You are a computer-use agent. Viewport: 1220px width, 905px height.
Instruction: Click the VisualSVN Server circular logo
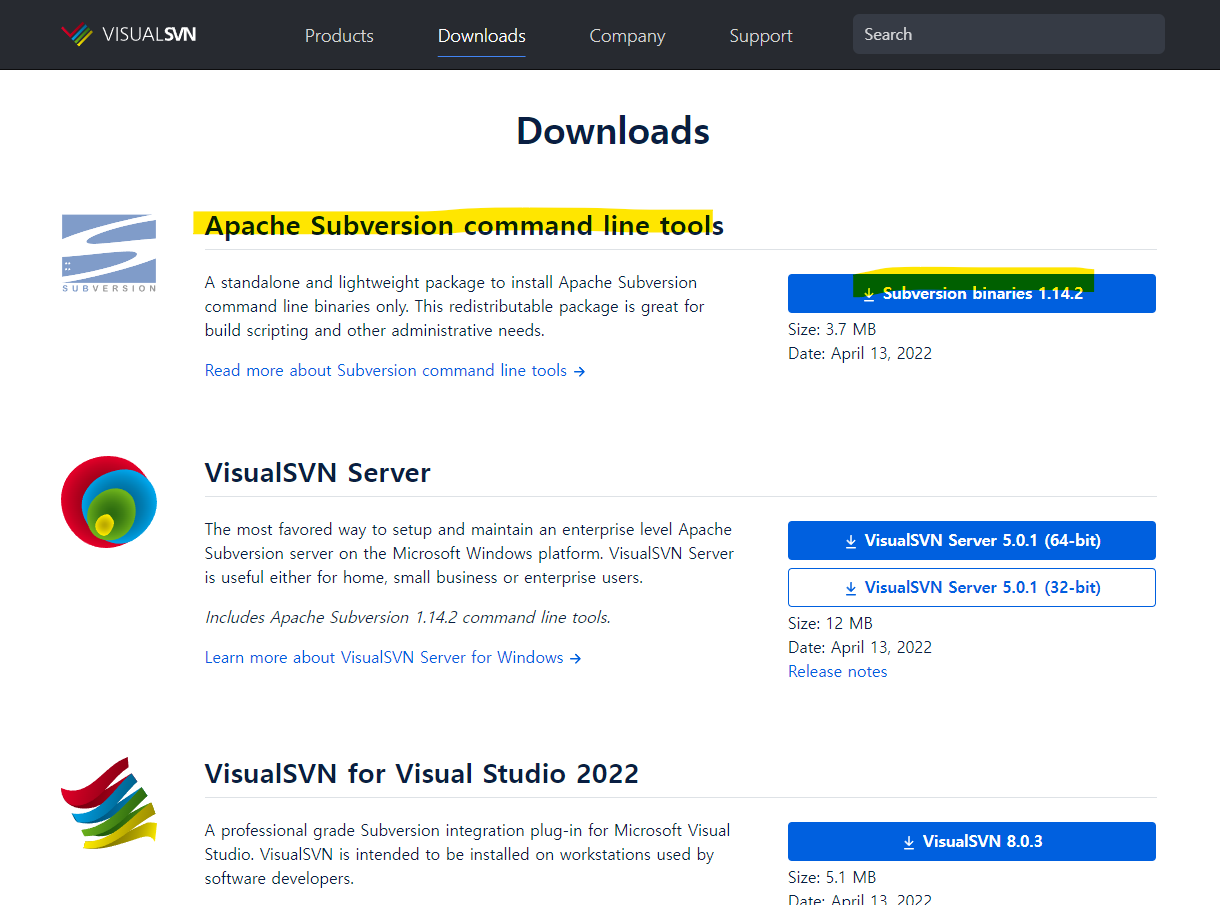[x=109, y=502]
